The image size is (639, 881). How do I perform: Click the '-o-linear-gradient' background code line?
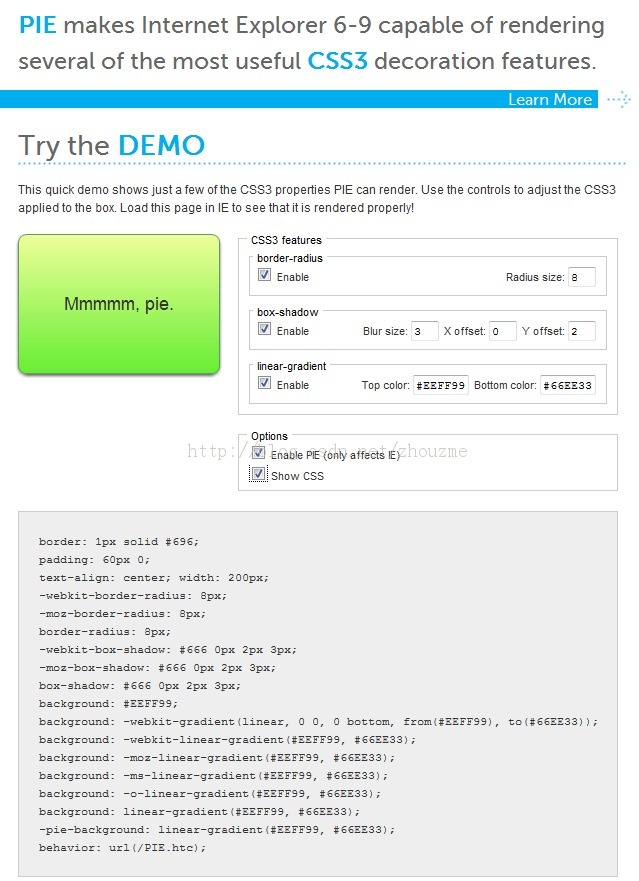click(210, 793)
